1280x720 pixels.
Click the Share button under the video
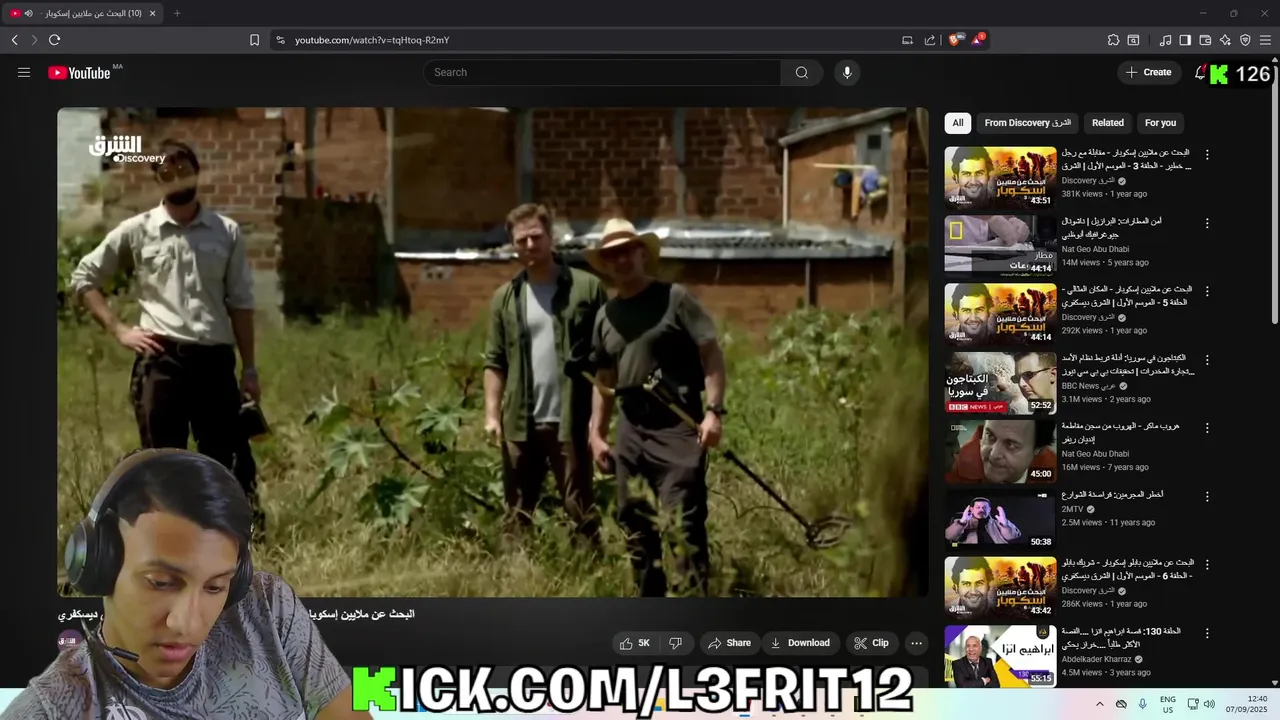728,643
